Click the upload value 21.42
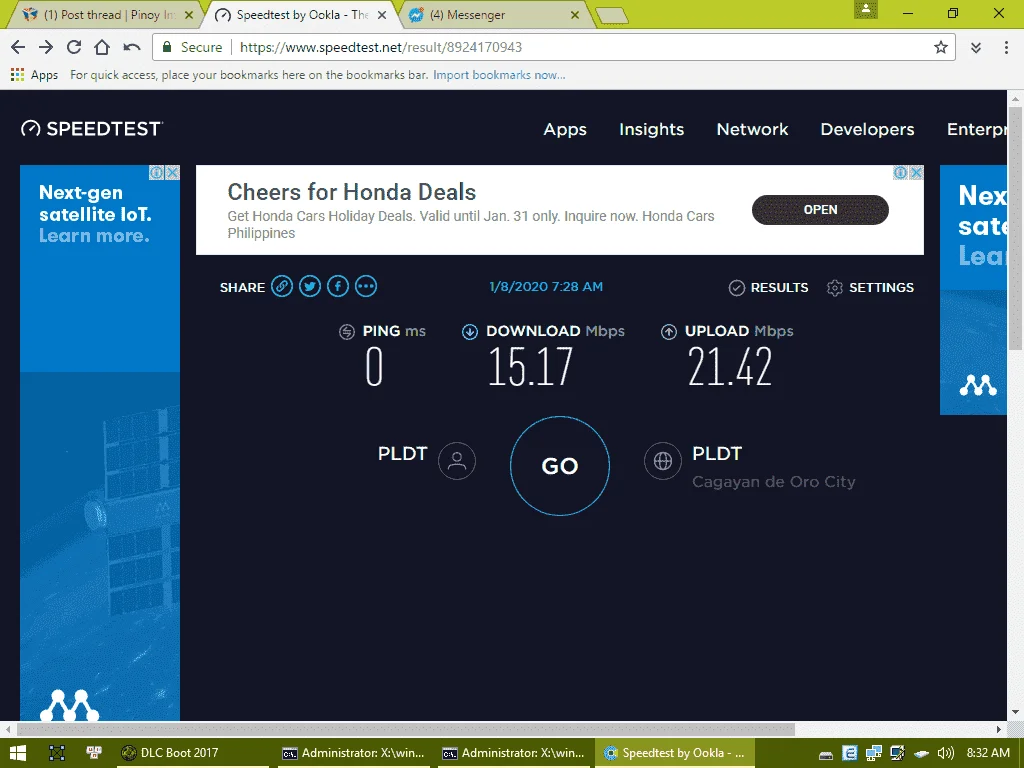Image resolution: width=1024 pixels, height=768 pixels. (x=729, y=366)
